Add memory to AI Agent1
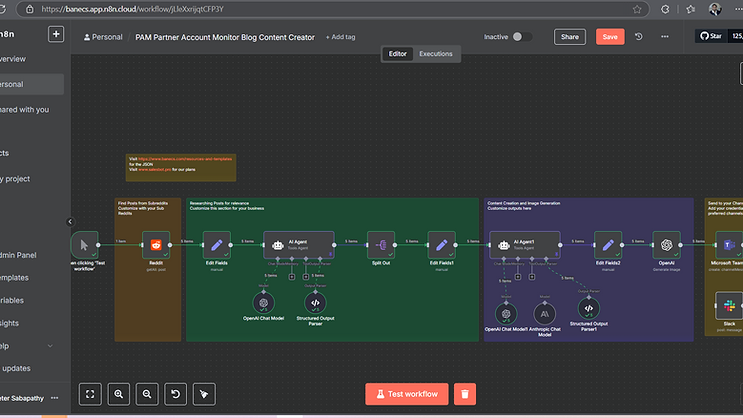The height and width of the screenshot is (418, 743). tap(518, 277)
